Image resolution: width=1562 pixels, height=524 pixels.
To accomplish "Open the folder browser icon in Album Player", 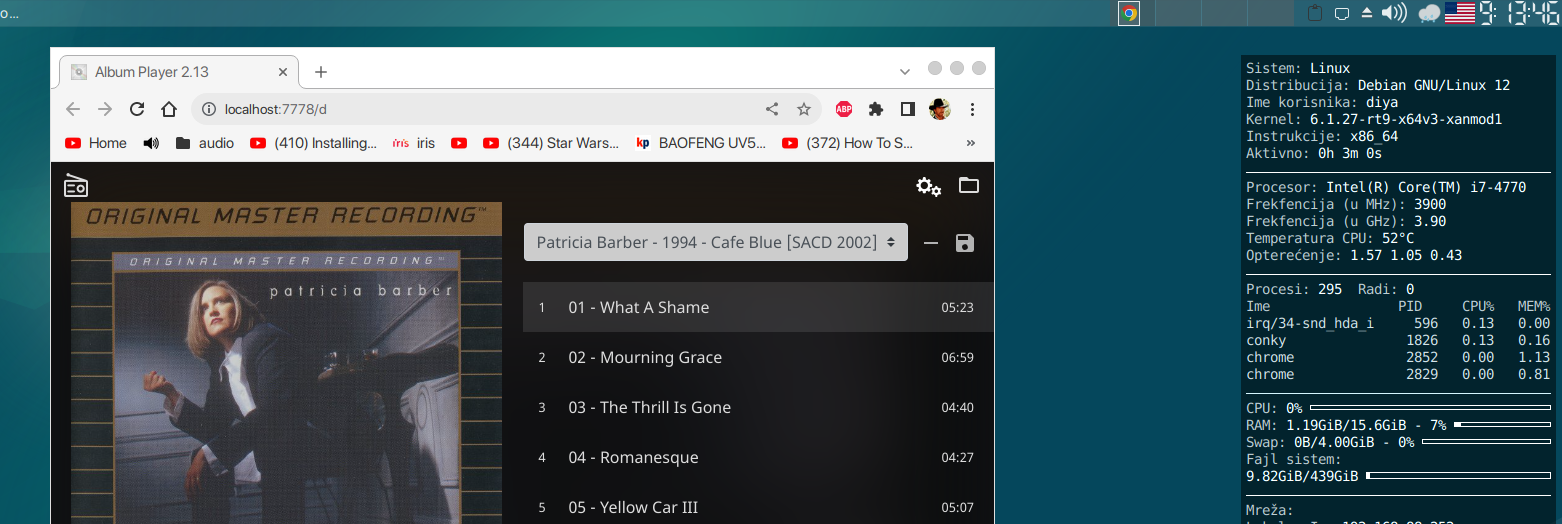I will [968, 185].
